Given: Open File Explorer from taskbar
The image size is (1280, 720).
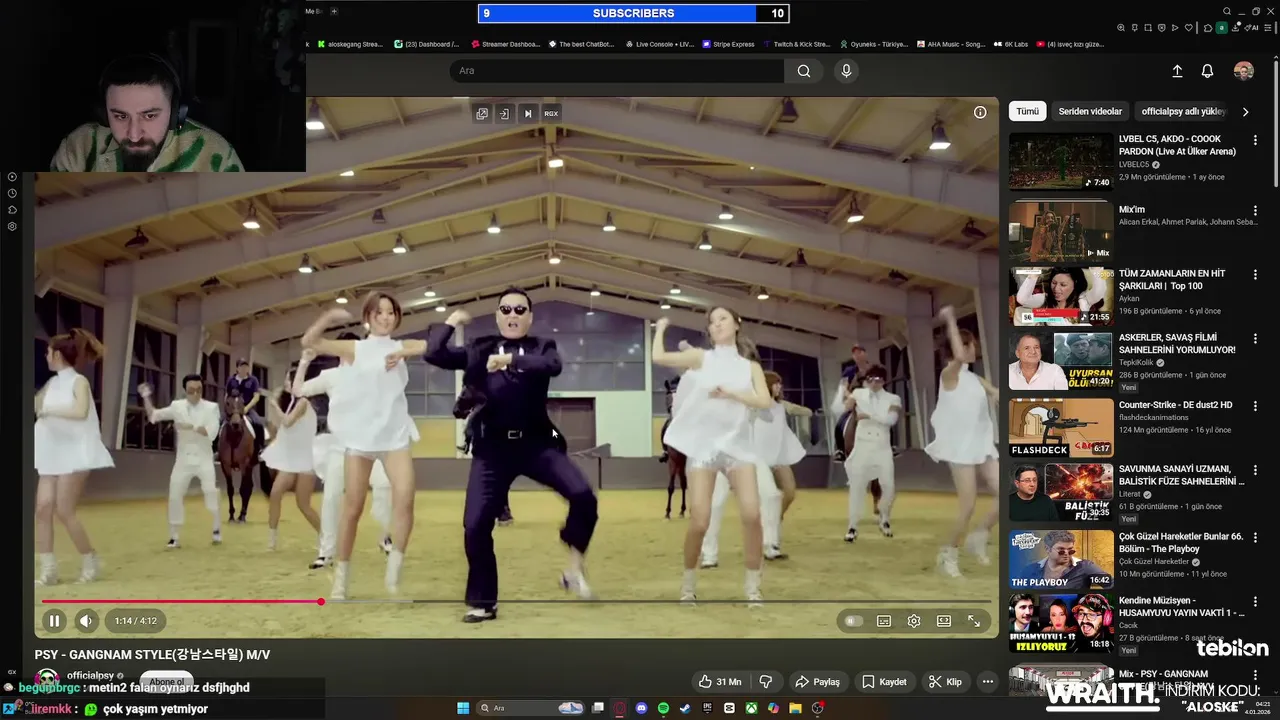Looking at the screenshot, I should [x=795, y=708].
